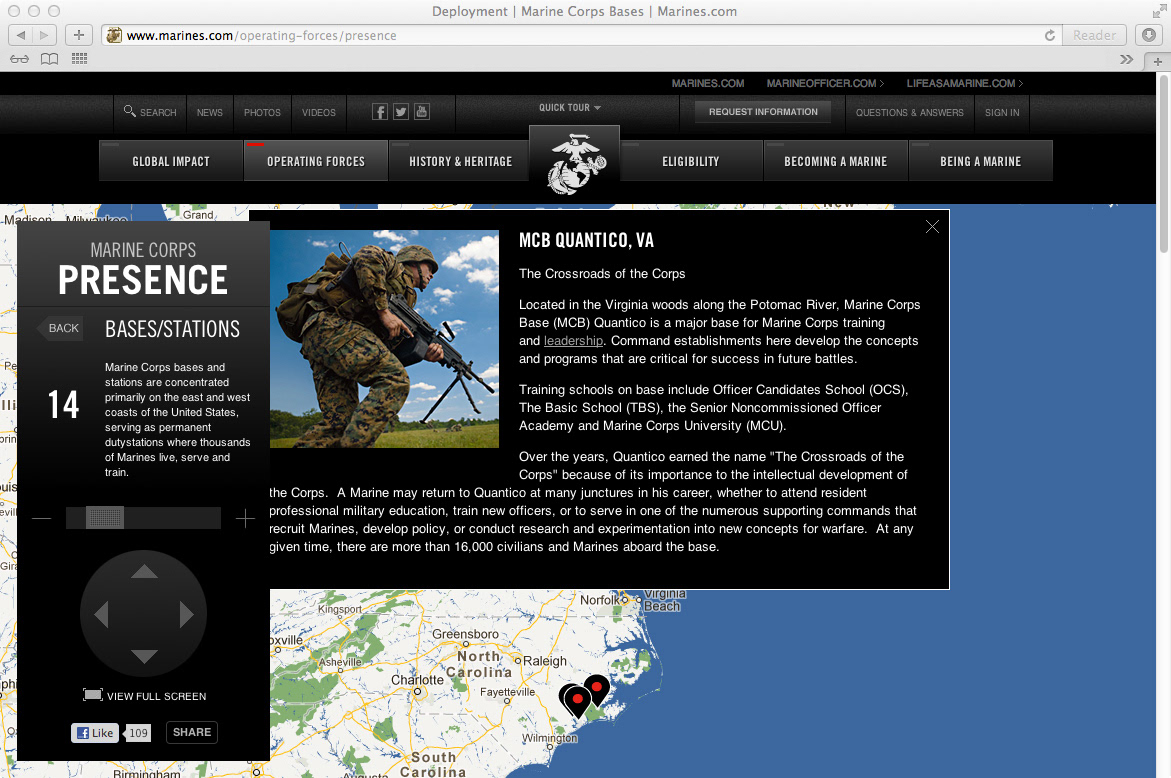
Task: Open Safari downloads button
Action: pos(1149,35)
